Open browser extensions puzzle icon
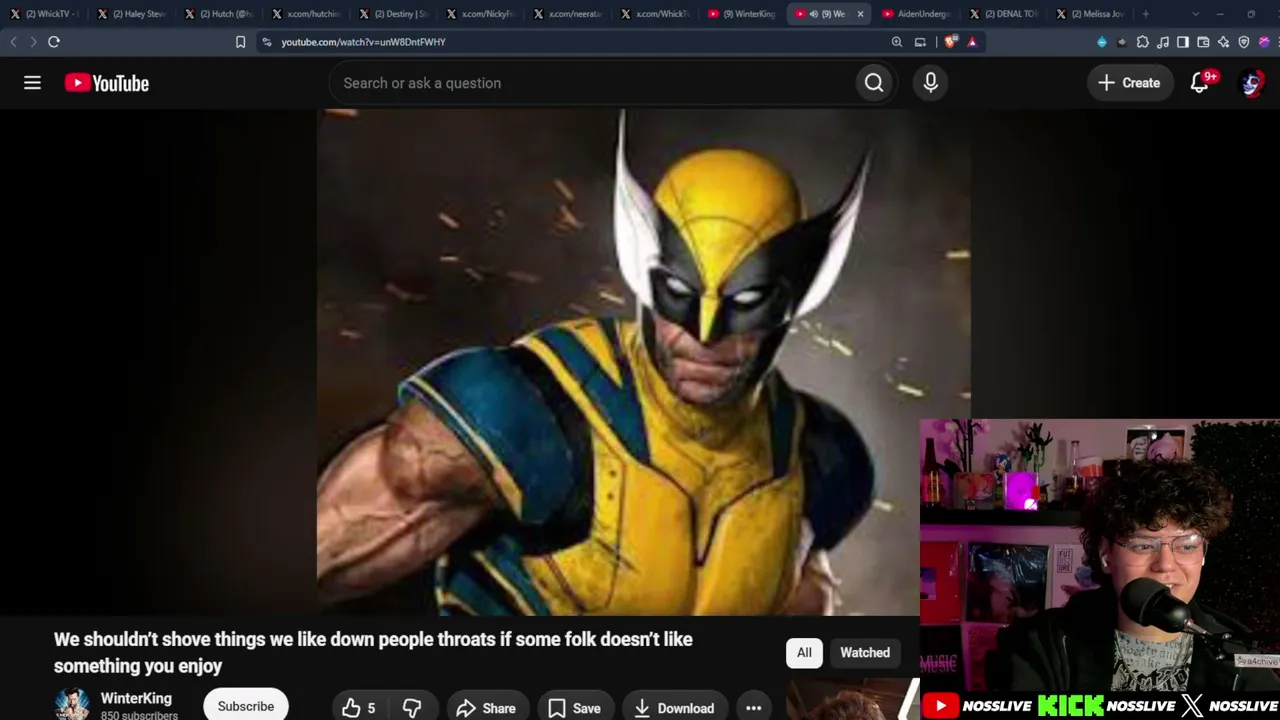 pos(1143,42)
